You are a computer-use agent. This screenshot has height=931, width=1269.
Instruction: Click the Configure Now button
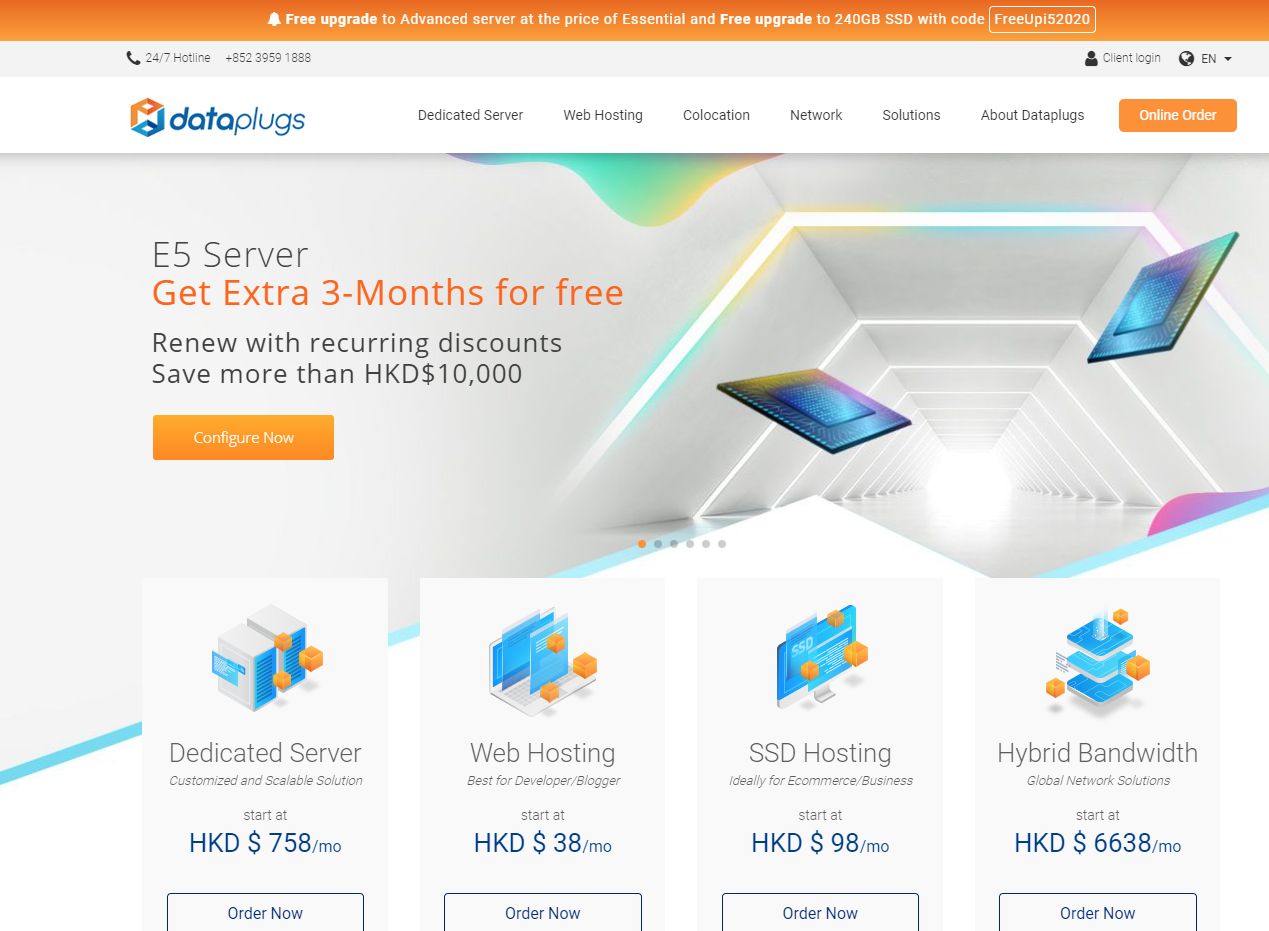point(243,438)
